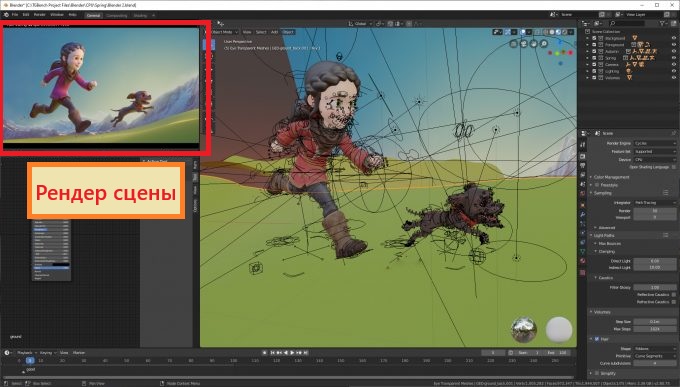
Task: Collapse the Sampling panel
Action: coord(602,193)
